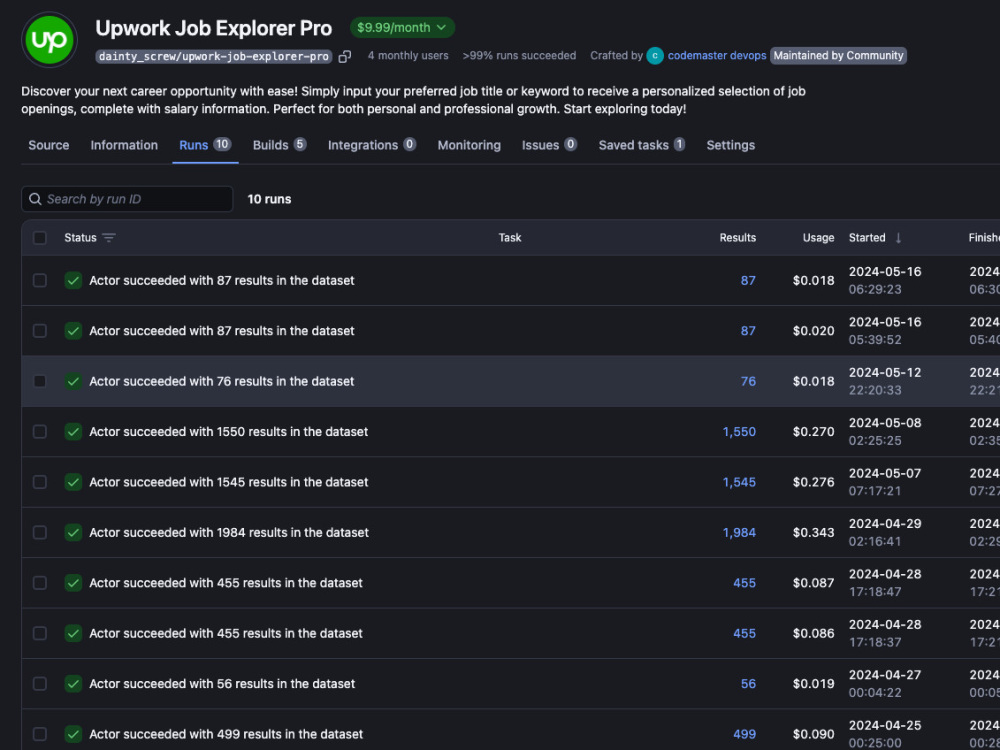
Task: Toggle the select-all runs checkbox in header
Action: pyautogui.click(x=40, y=238)
